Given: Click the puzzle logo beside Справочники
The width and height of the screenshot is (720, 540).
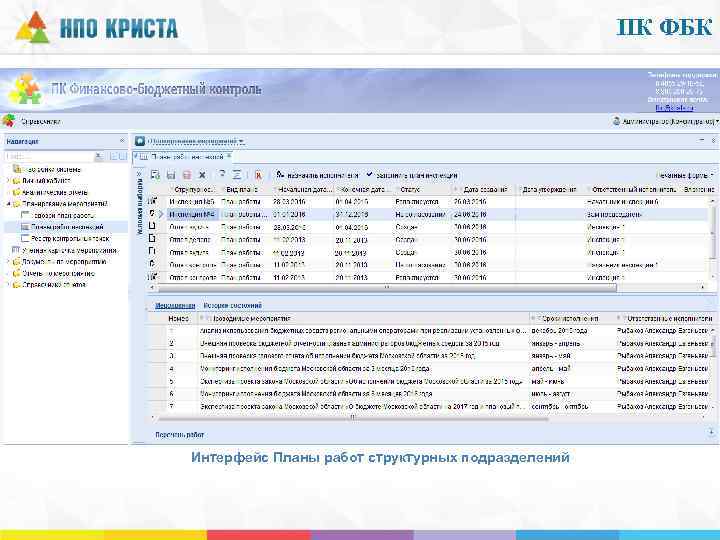Looking at the screenshot, I should pos(9,121).
